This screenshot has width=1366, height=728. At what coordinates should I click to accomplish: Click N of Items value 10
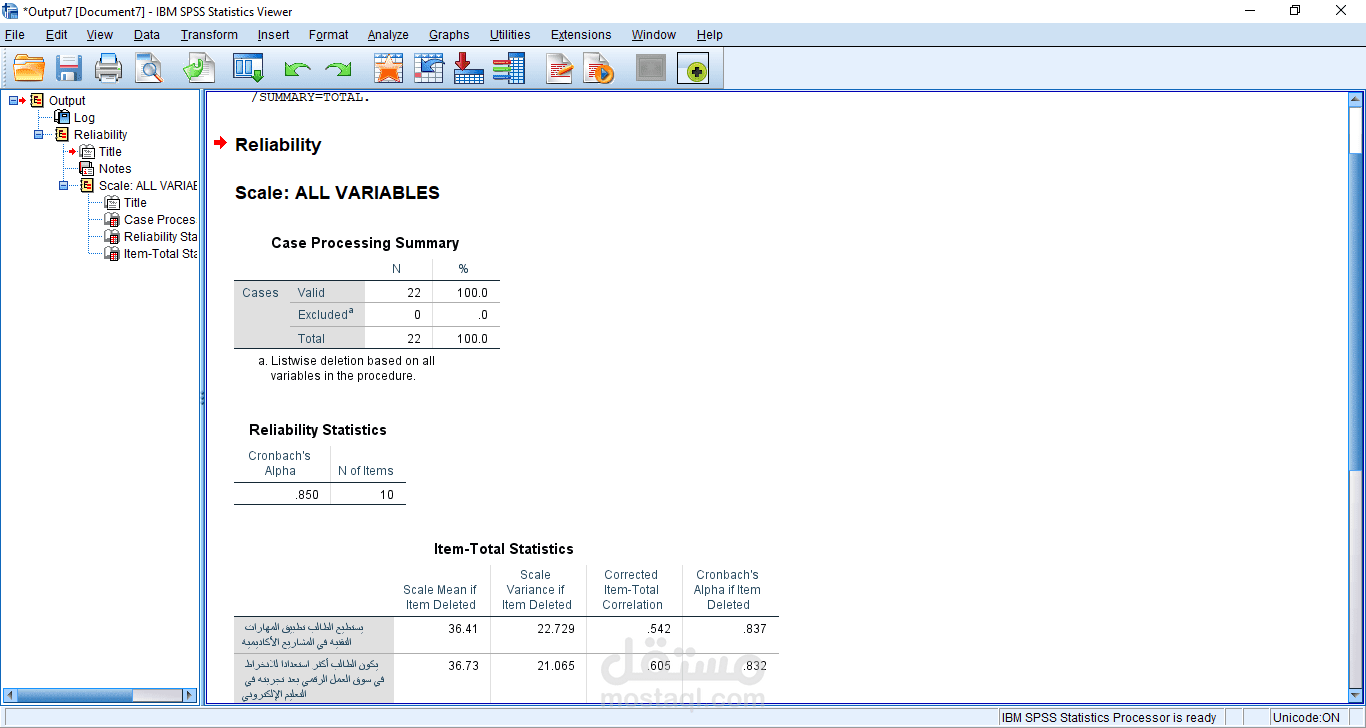[387, 495]
